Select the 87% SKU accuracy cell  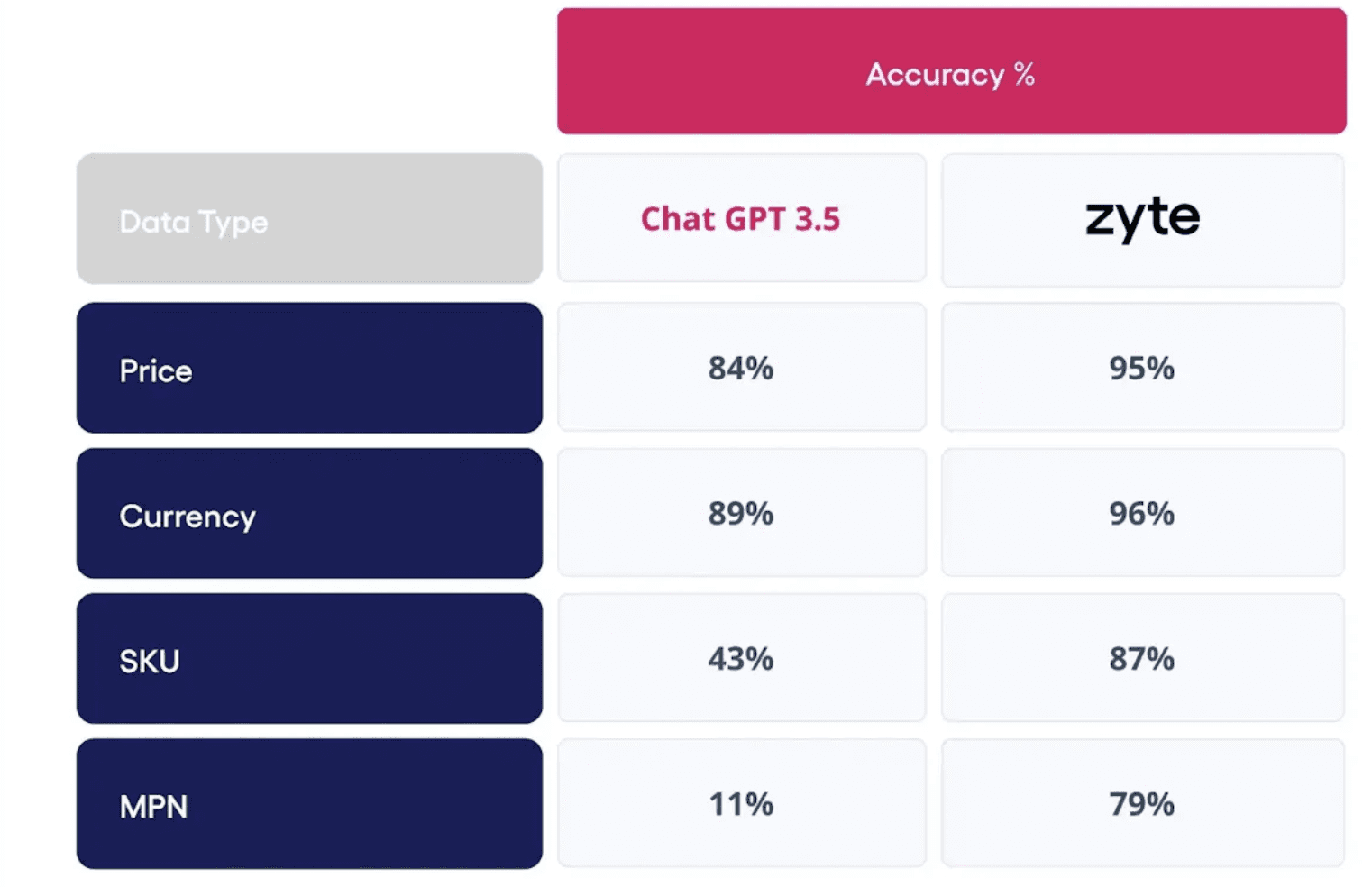click(x=1141, y=659)
